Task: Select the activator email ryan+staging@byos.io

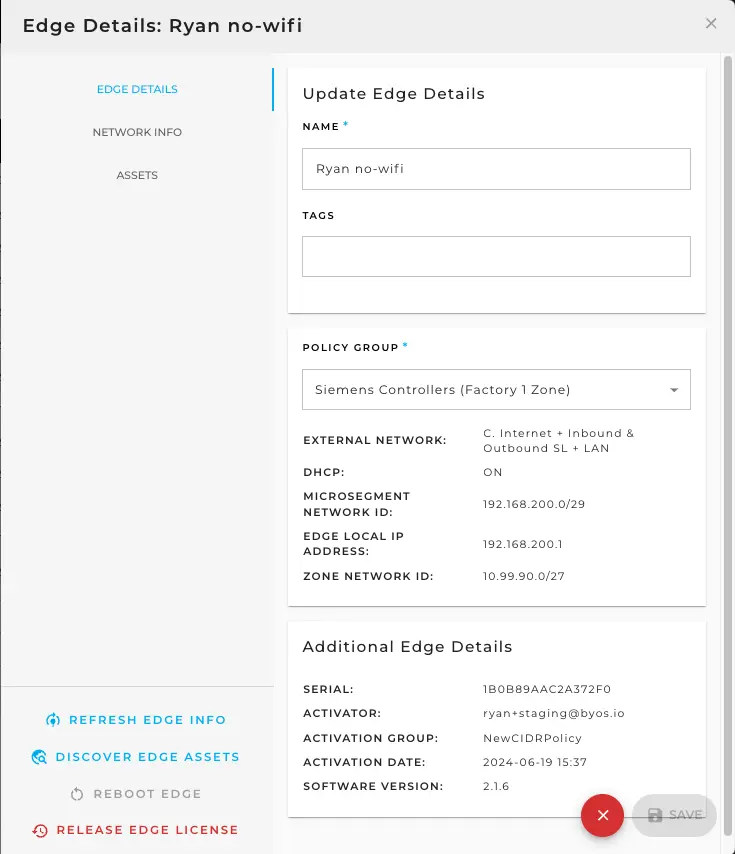Action: [553, 713]
